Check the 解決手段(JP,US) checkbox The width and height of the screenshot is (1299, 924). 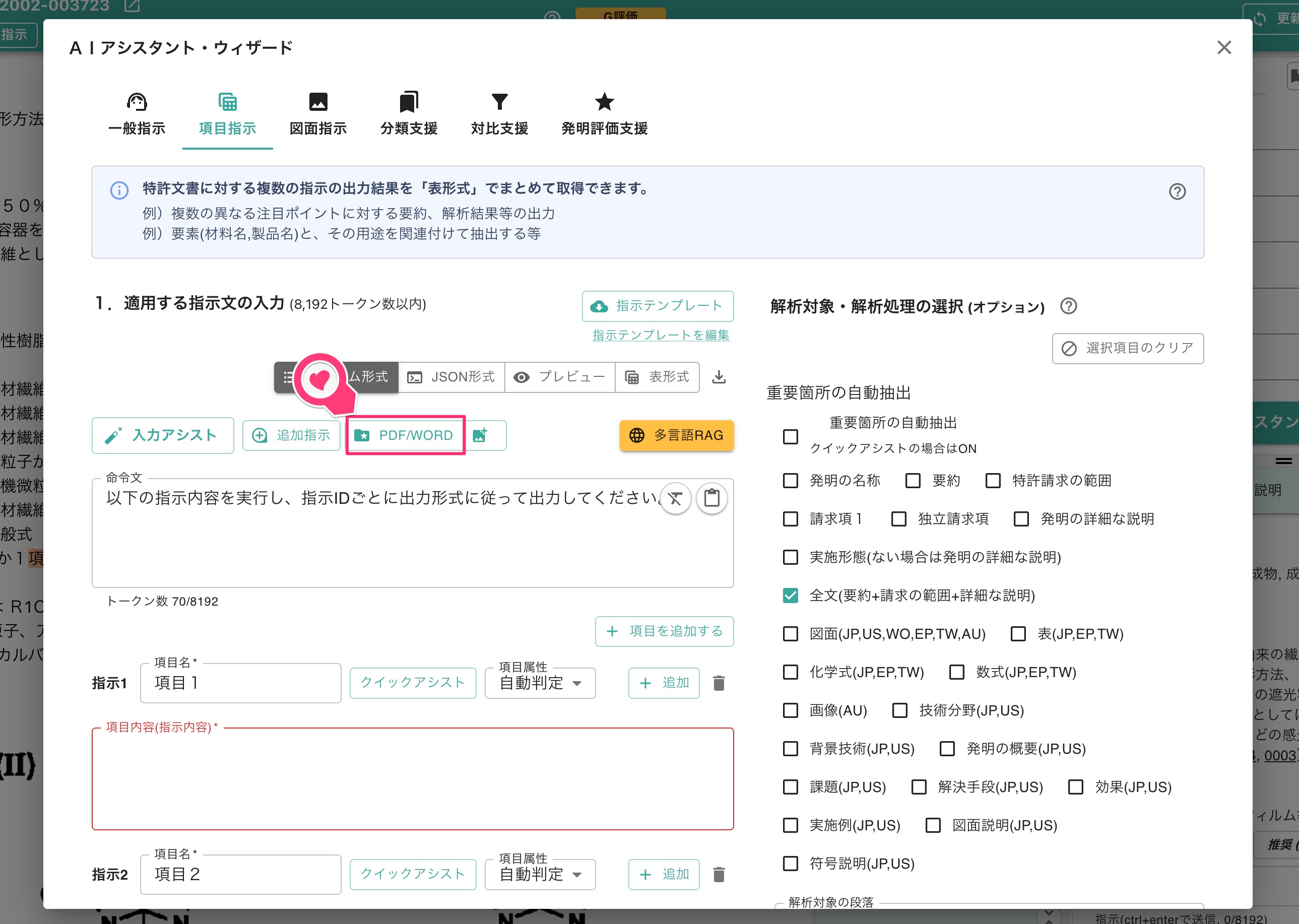point(919,787)
